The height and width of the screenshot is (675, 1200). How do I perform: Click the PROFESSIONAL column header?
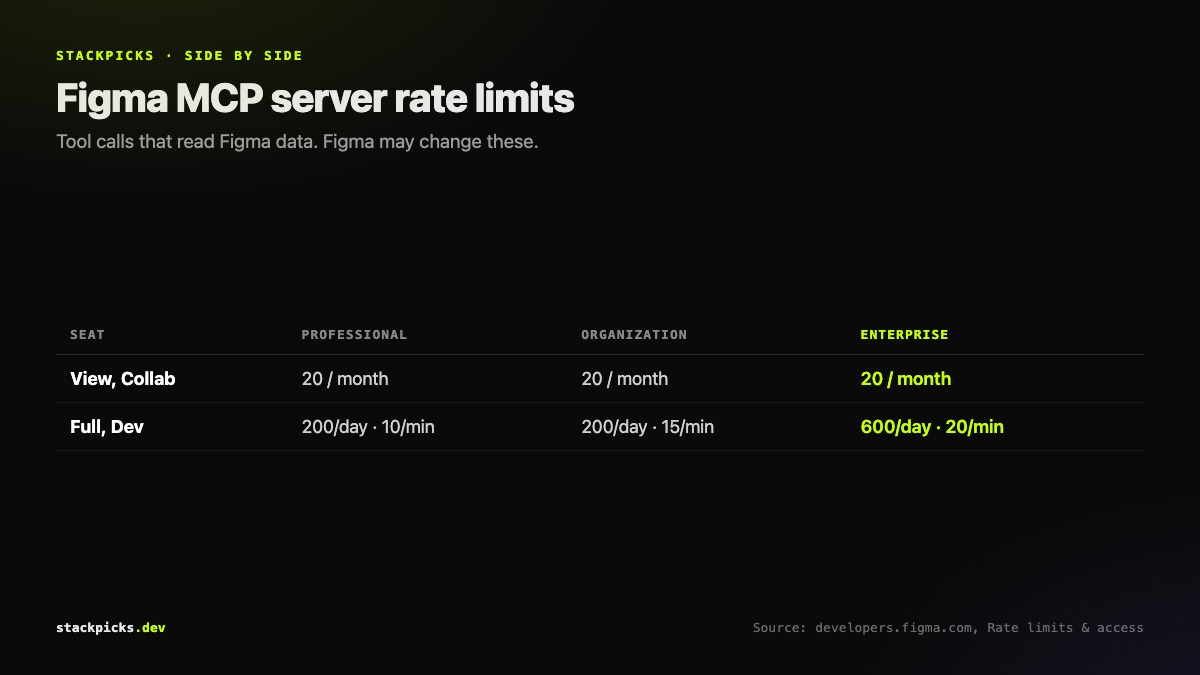point(354,335)
